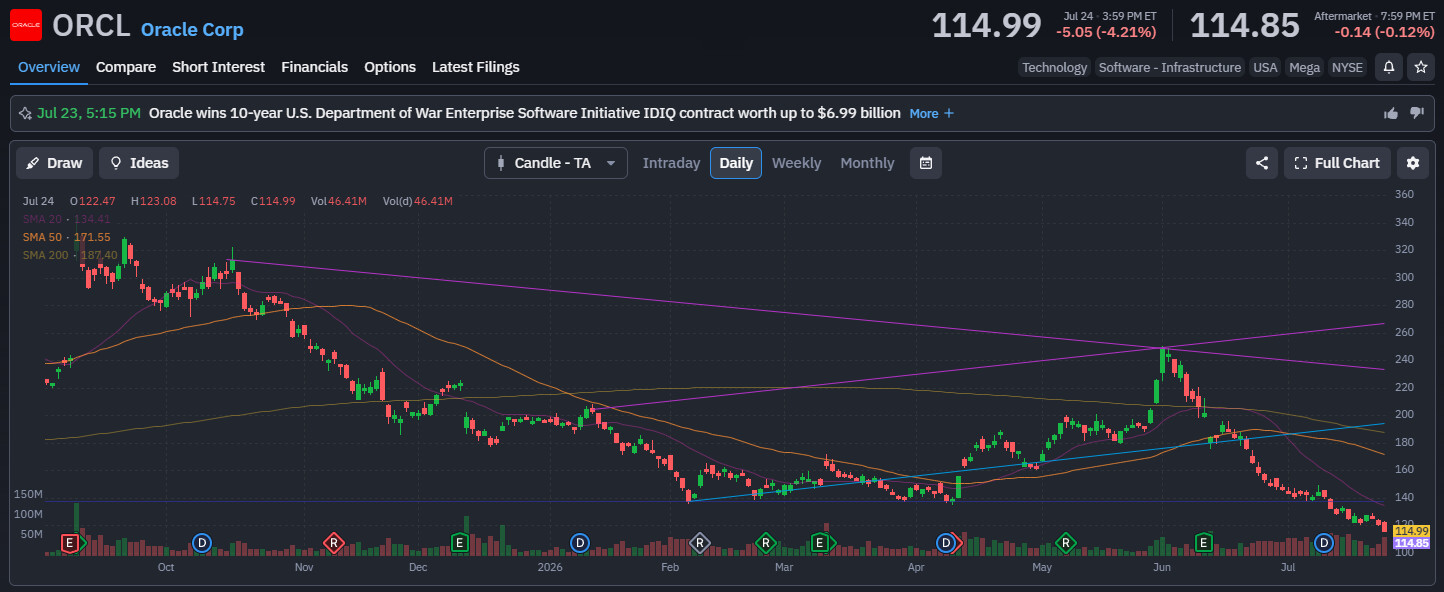Screen dimensions: 1444x592
Task: Click the December earnings E marker
Action: pos(460,543)
